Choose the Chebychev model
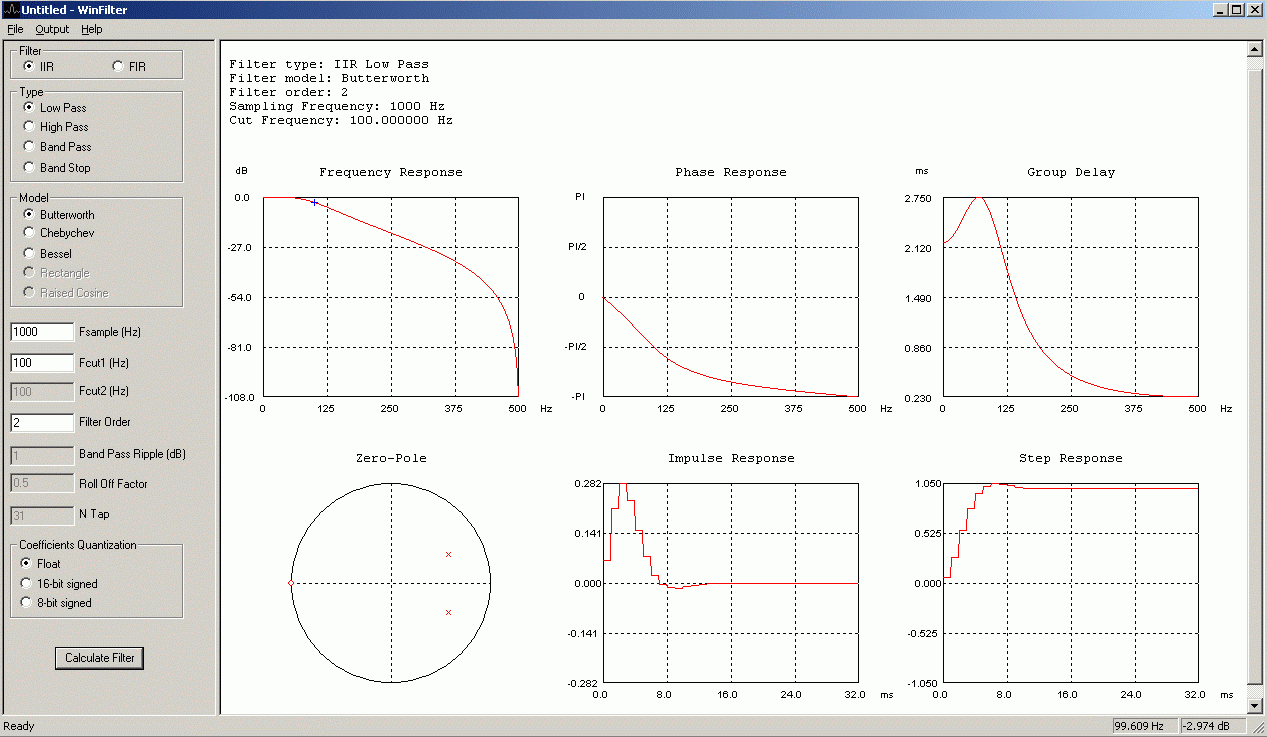Screen dimensions: 1267x737 click(59, 233)
